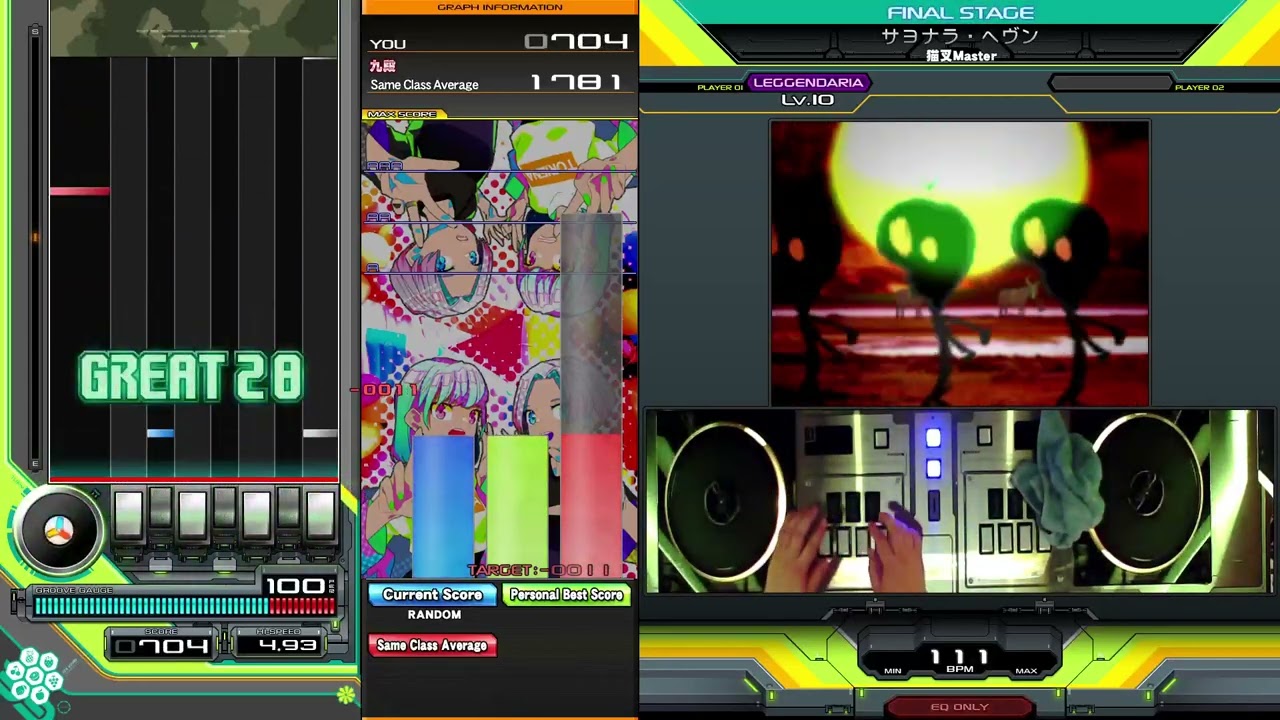Click the green flower emblem near the gauge

coord(346,695)
